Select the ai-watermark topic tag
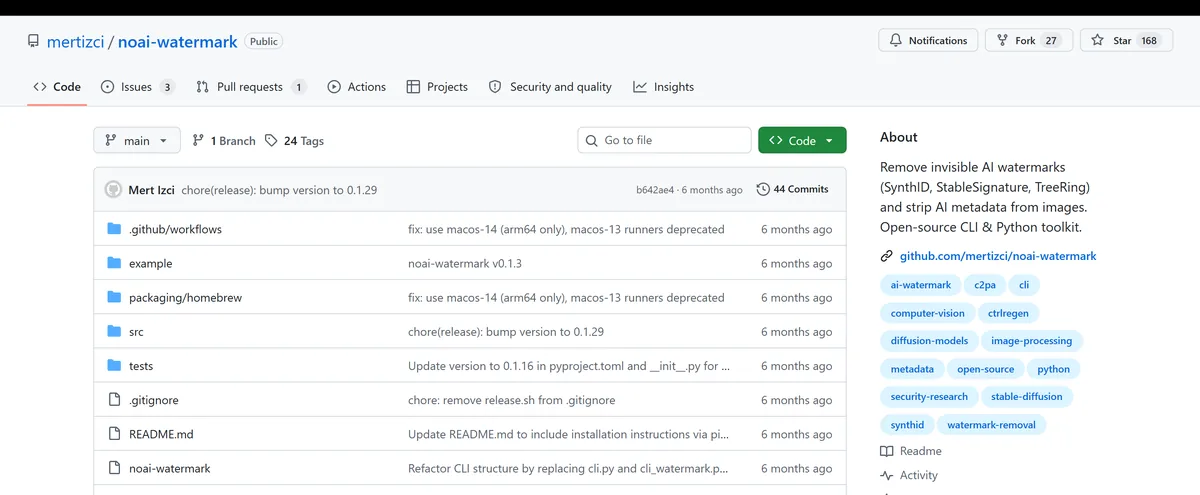The width and height of the screenshot is (1200, 495). [x=921, y=285]
